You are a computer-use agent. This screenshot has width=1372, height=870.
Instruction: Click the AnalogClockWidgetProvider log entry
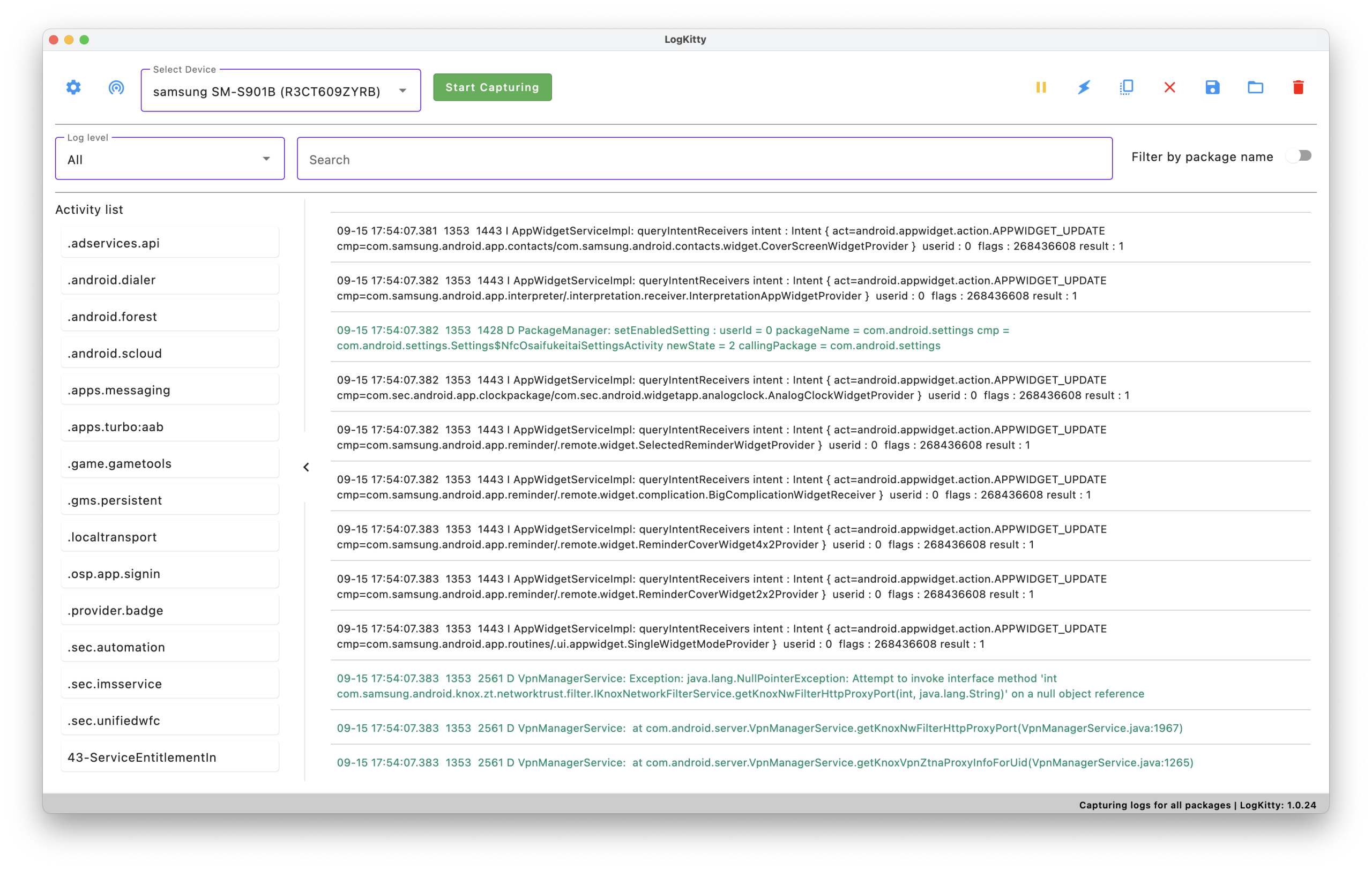click(821, 387)
